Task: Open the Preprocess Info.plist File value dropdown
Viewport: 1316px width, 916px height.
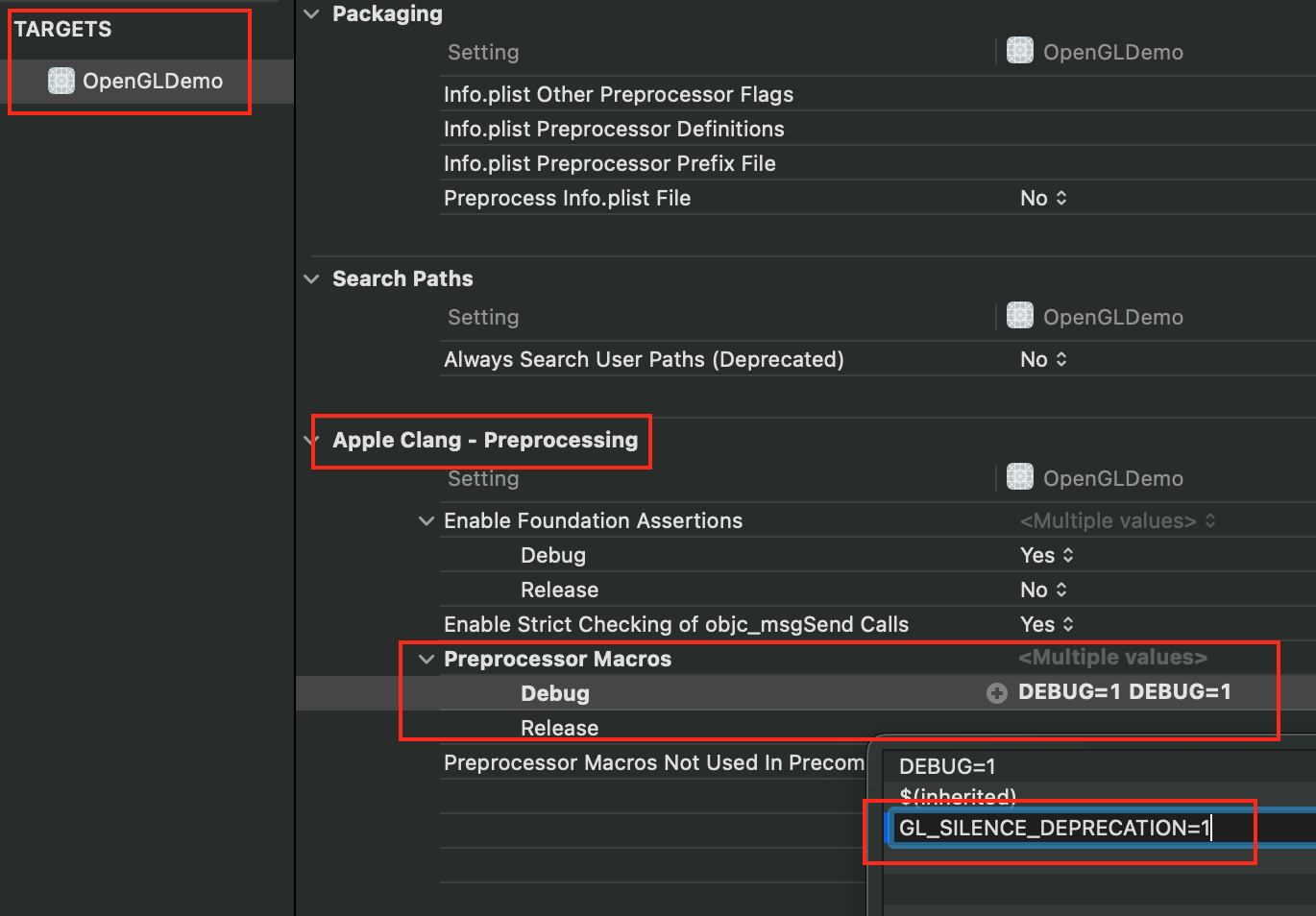Action: (1043, 199)
